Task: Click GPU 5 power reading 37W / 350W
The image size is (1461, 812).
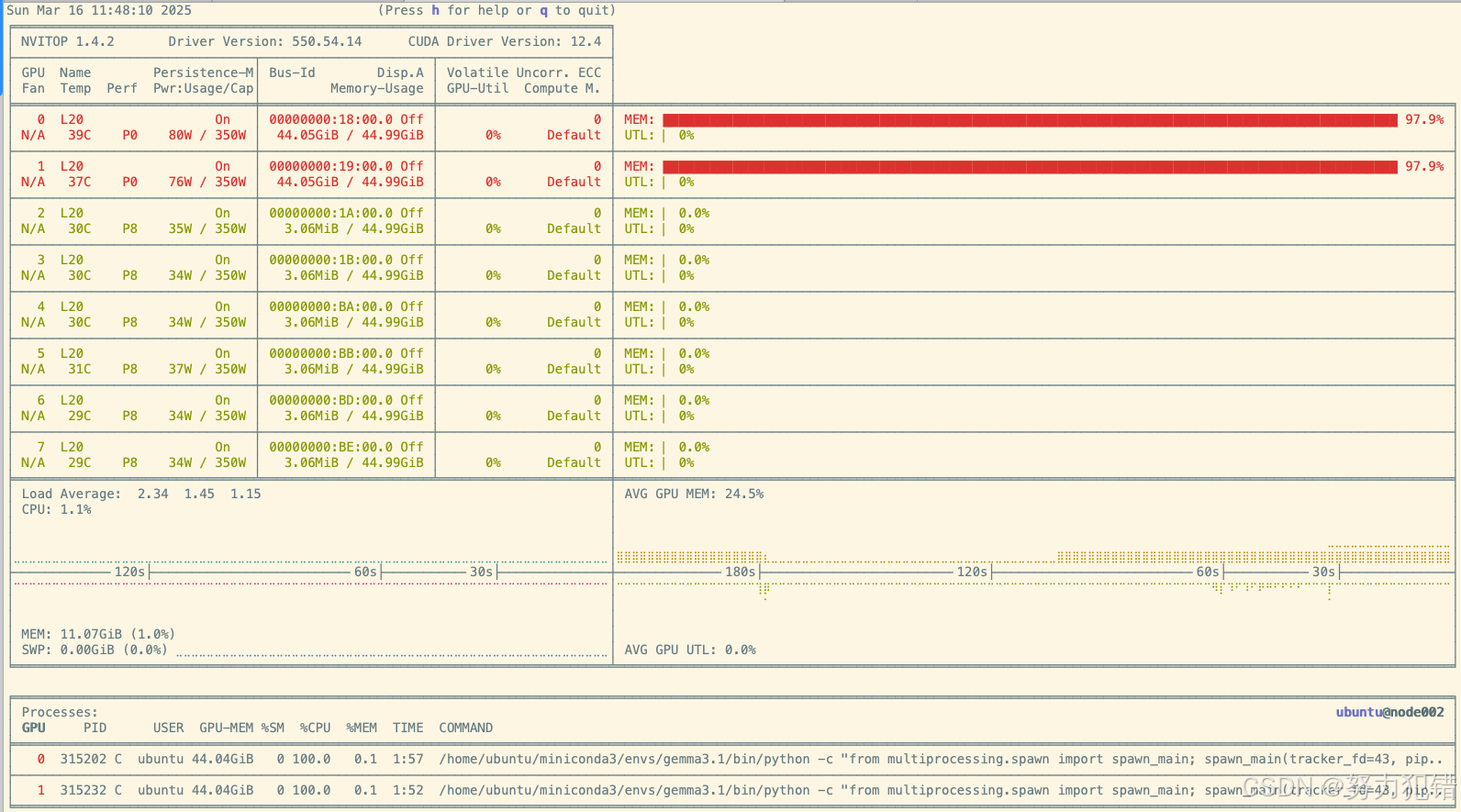Action: (207, 369)
